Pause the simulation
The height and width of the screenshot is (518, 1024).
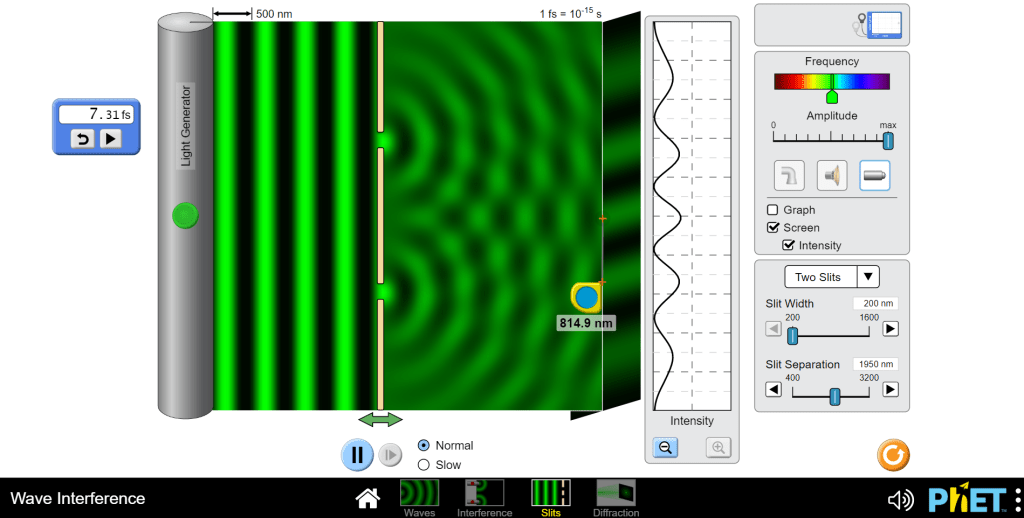(357, 455)
